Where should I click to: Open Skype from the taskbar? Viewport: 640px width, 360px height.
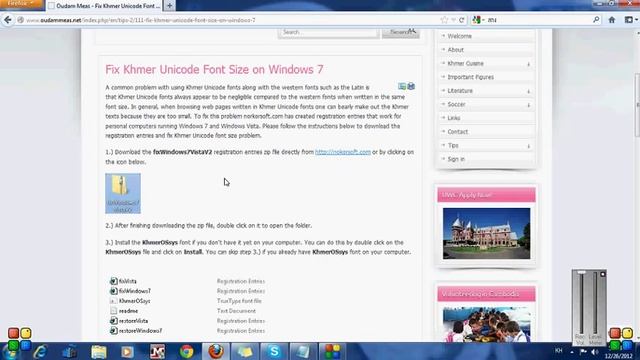coord(274,351)
